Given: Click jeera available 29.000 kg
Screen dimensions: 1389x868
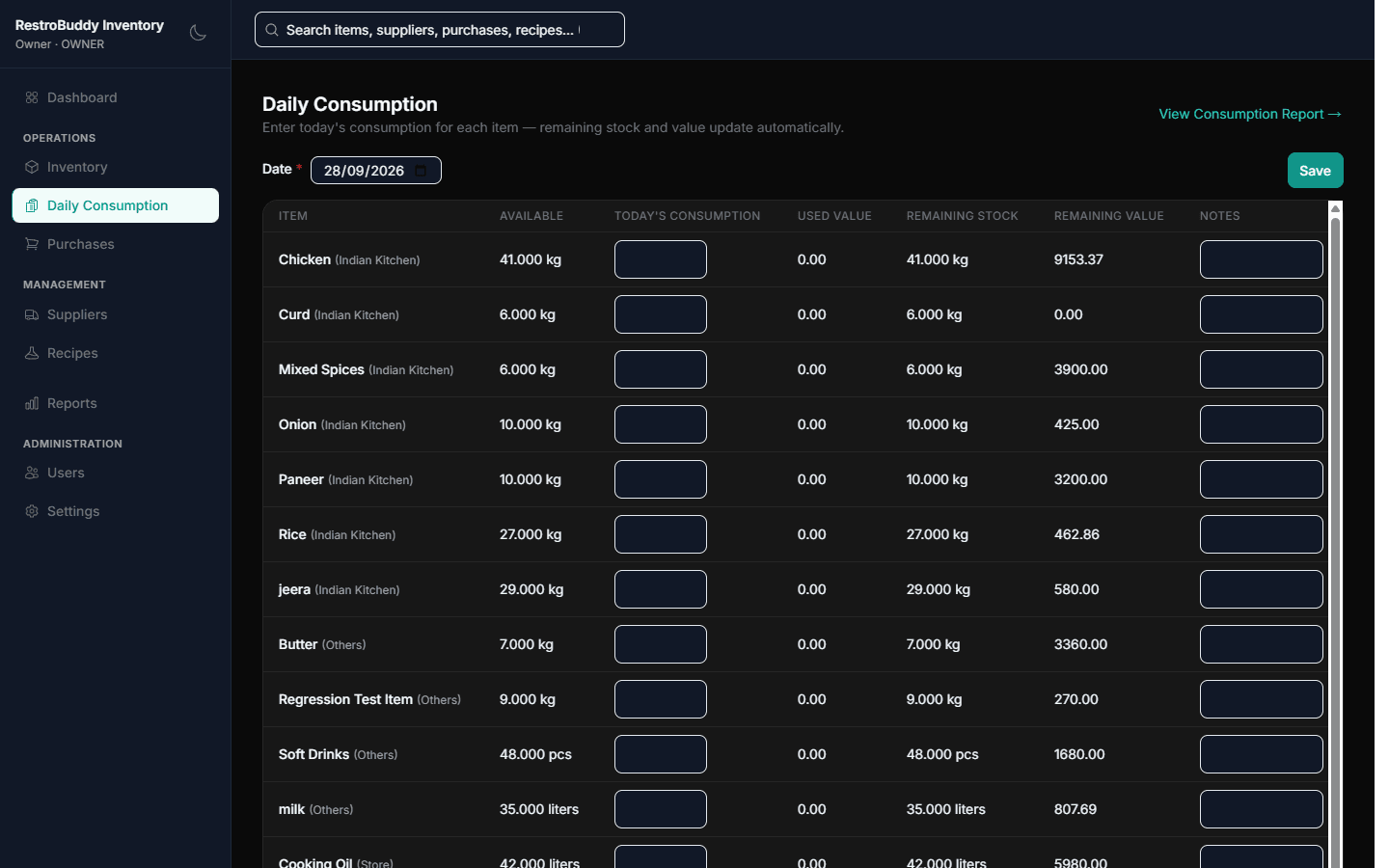Looking at the screenshot, I should 531,589.
